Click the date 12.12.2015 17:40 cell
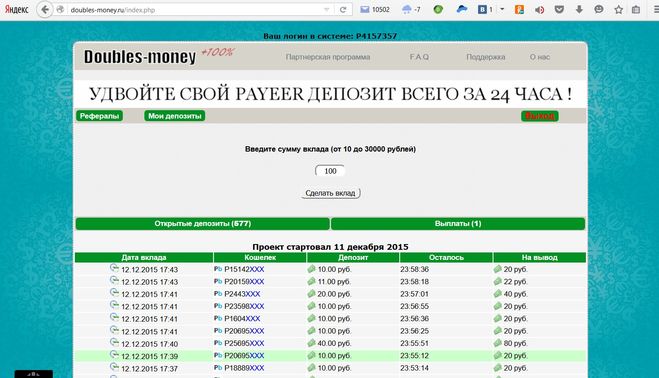659x378 pixels. (149, 344)
